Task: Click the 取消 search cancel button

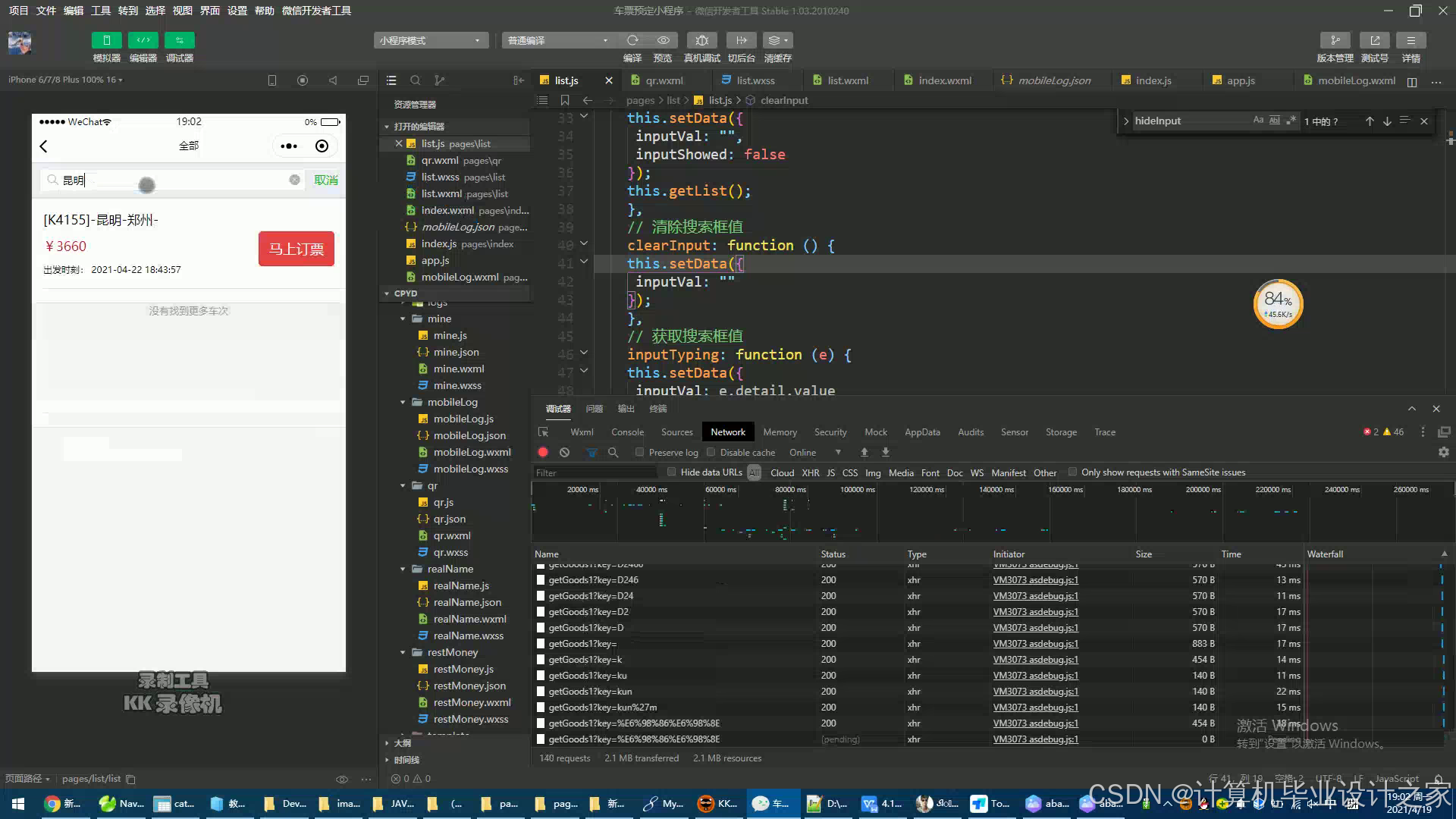Action: click(326, 180)
